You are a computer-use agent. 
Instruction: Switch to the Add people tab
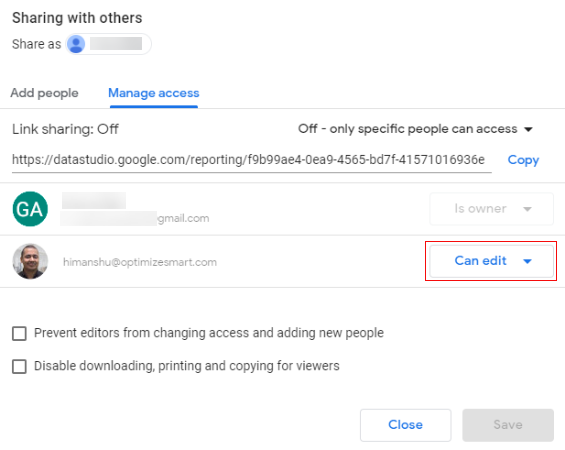(44, 93)
